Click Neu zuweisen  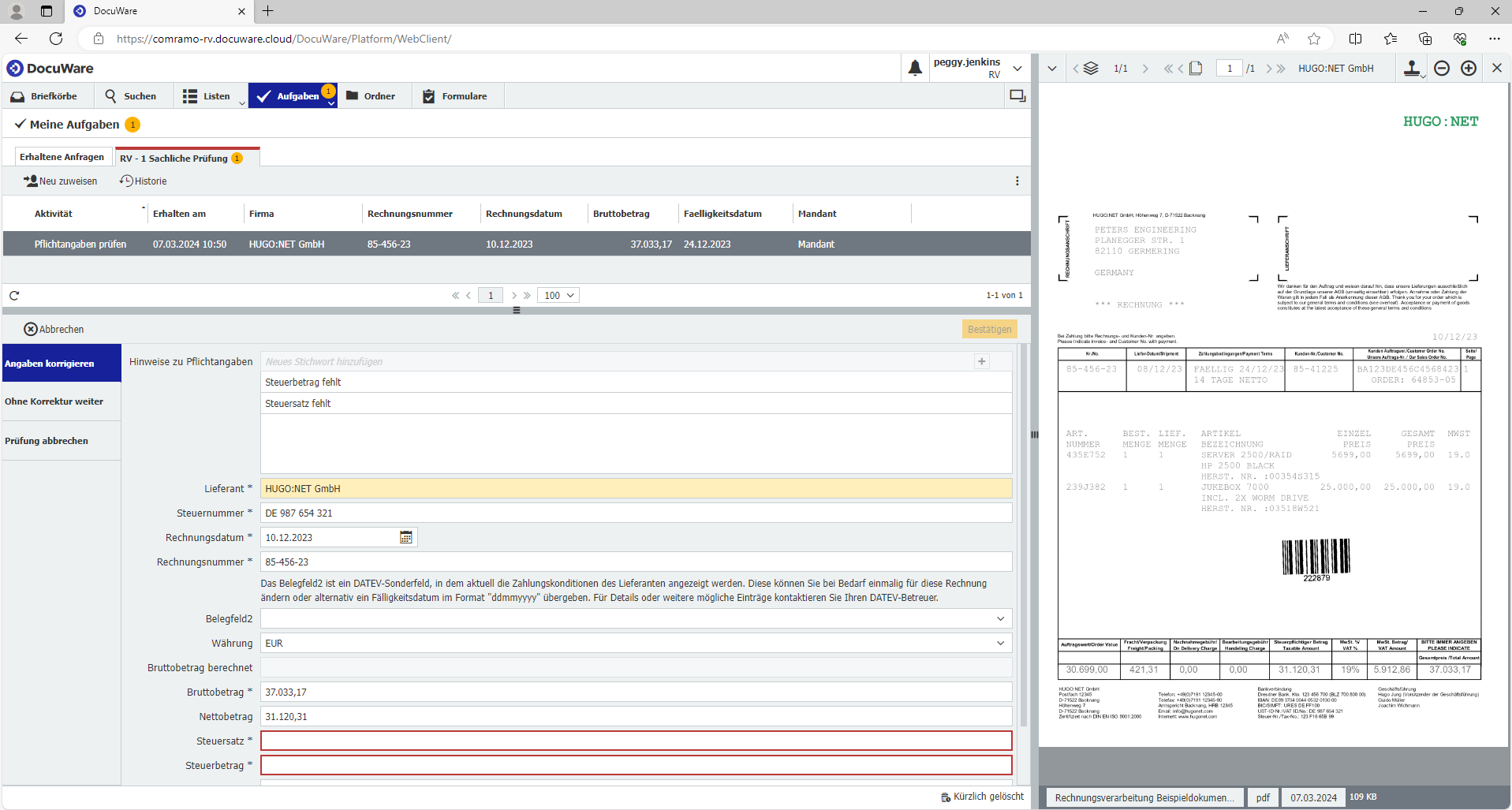(x=60, y=181)
